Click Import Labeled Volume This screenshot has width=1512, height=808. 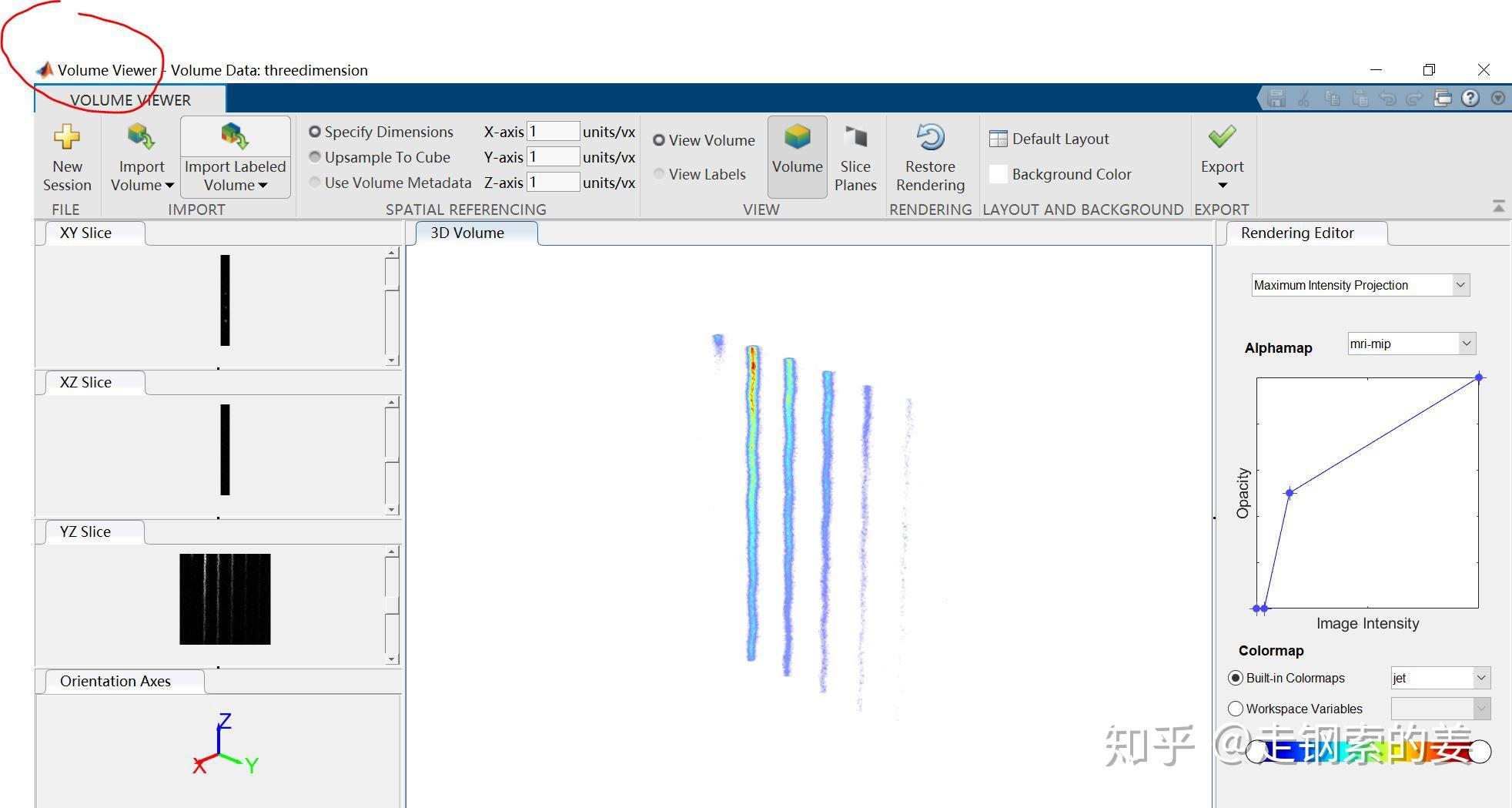tap(235, 154)
